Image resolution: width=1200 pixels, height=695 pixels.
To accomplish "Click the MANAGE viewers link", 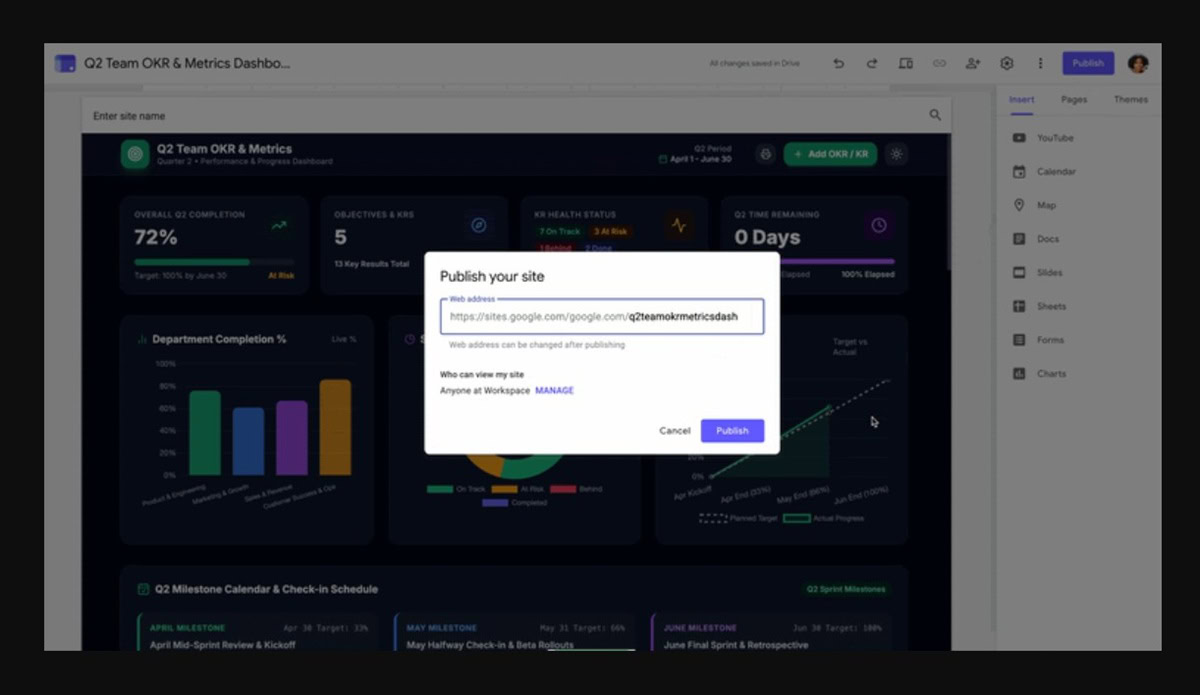I will (554, 391).
